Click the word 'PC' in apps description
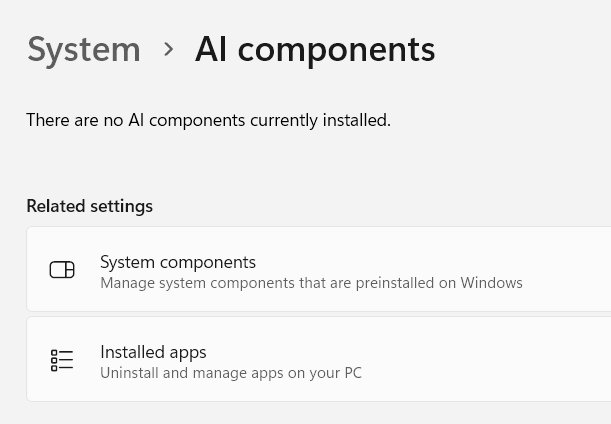The height and width of the screenshot is (424, 611). point(351,373)
